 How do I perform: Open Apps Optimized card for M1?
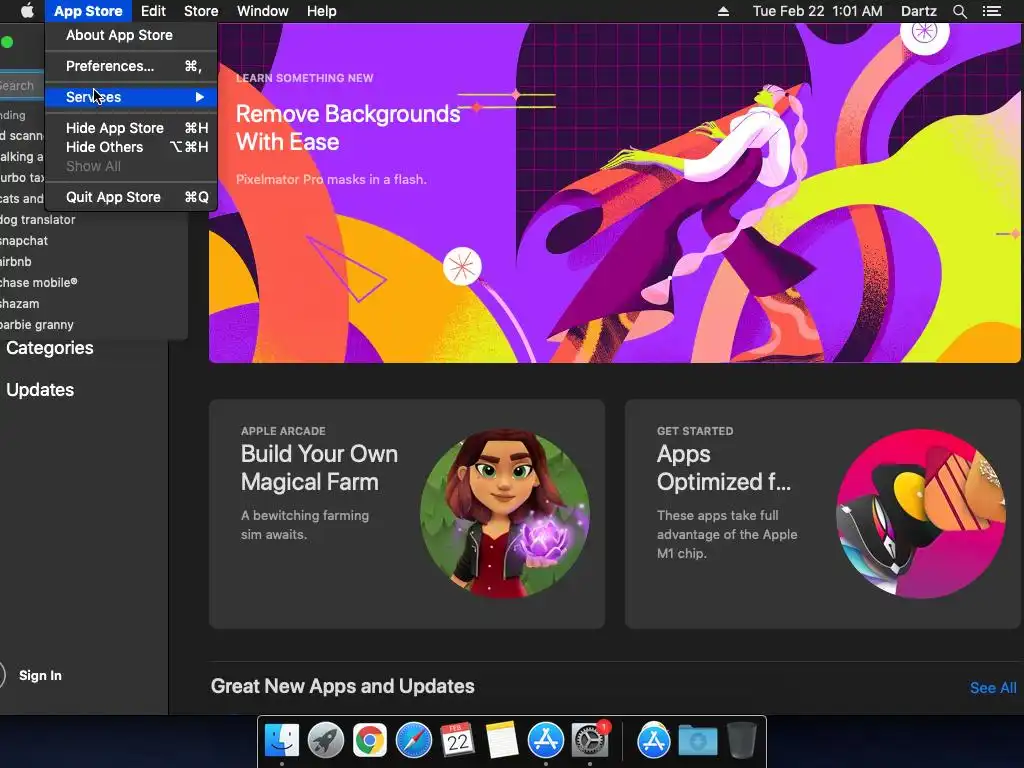click(823, 514)
